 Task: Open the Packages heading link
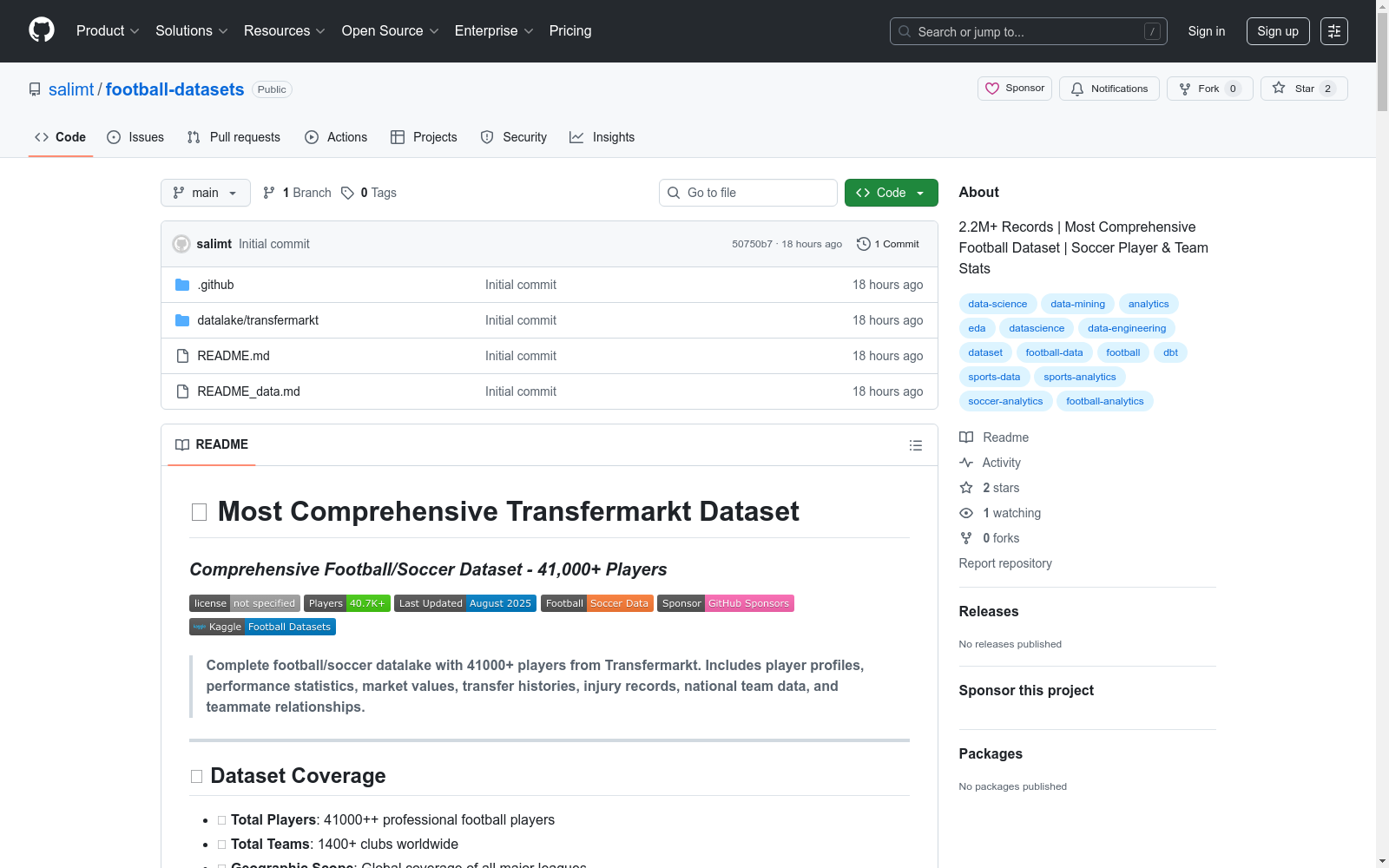click(x=991, y=753)
